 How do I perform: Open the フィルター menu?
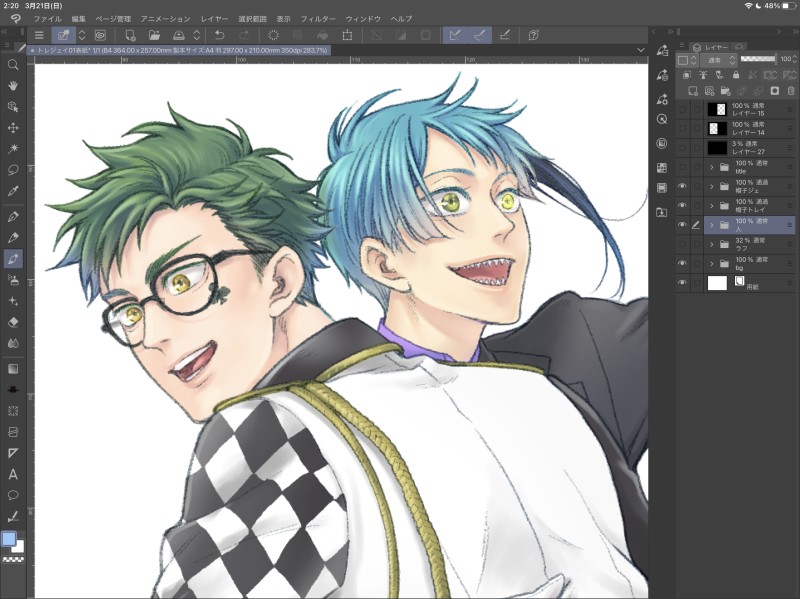pyautogui.click(x=318, y=19)
